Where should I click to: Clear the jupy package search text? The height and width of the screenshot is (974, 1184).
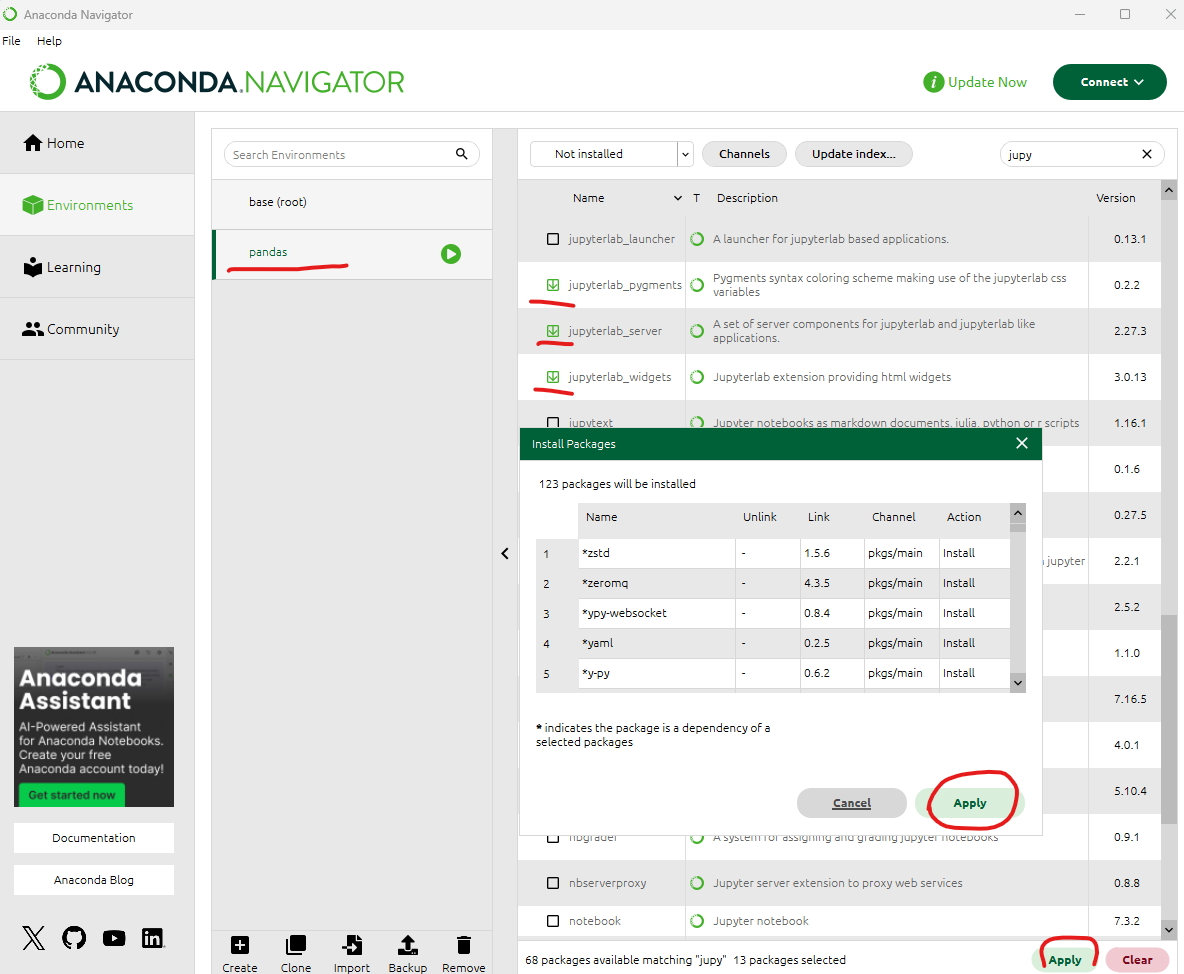coord(1146,154)
